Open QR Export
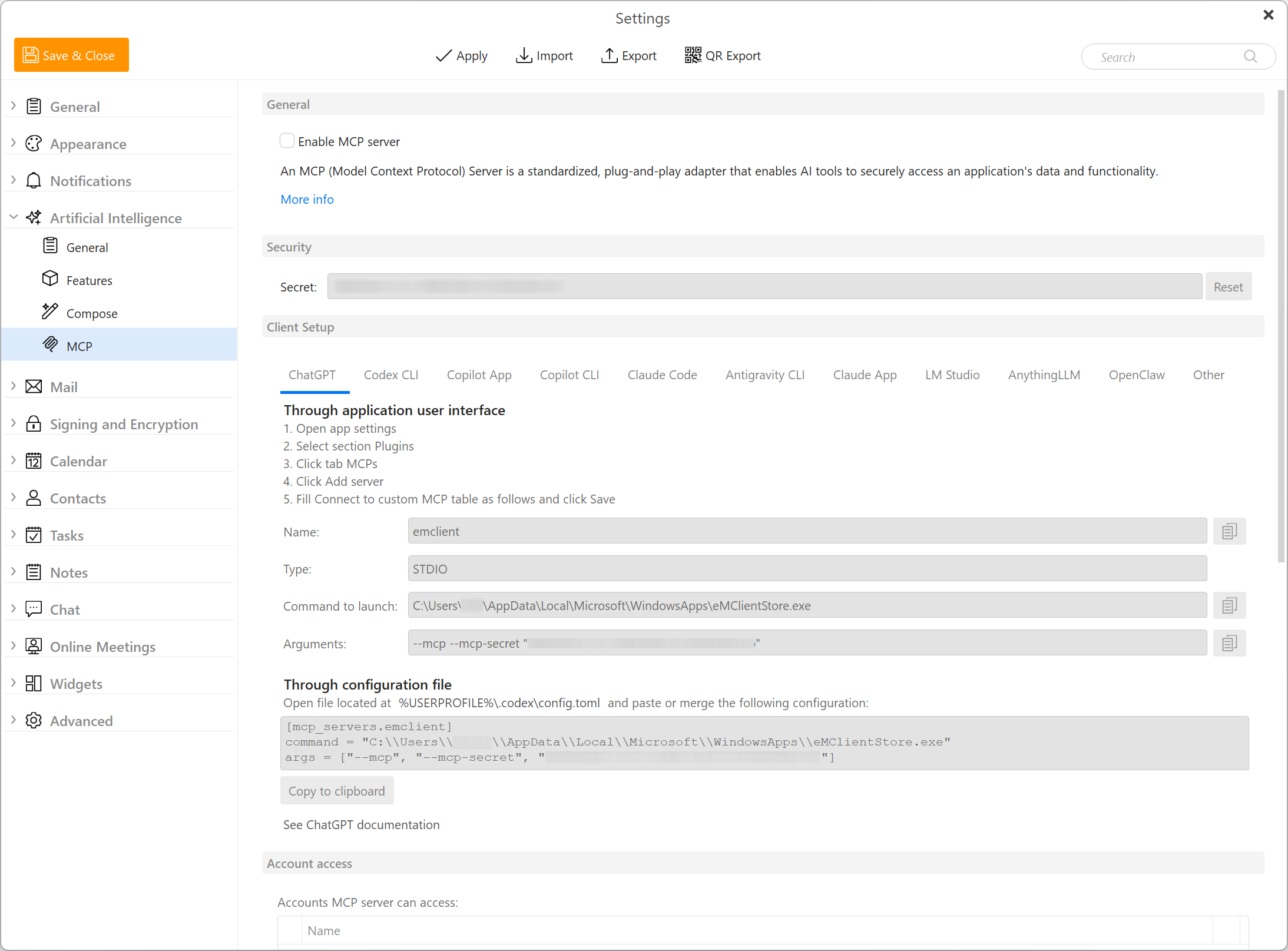 (723, 56)
